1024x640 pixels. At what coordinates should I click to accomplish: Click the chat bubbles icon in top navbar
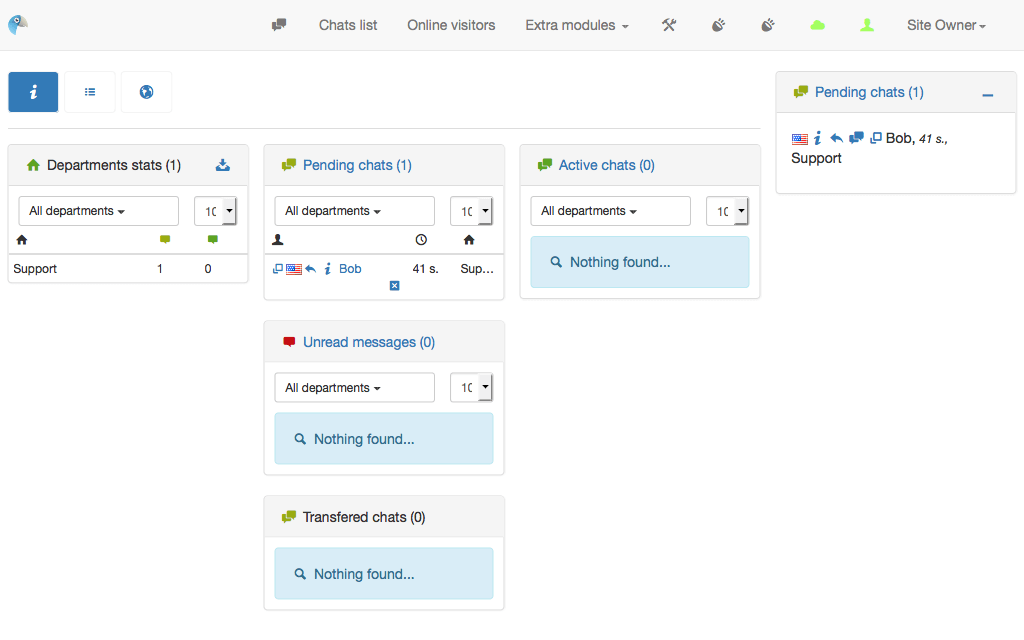click(x=279, y=25)
